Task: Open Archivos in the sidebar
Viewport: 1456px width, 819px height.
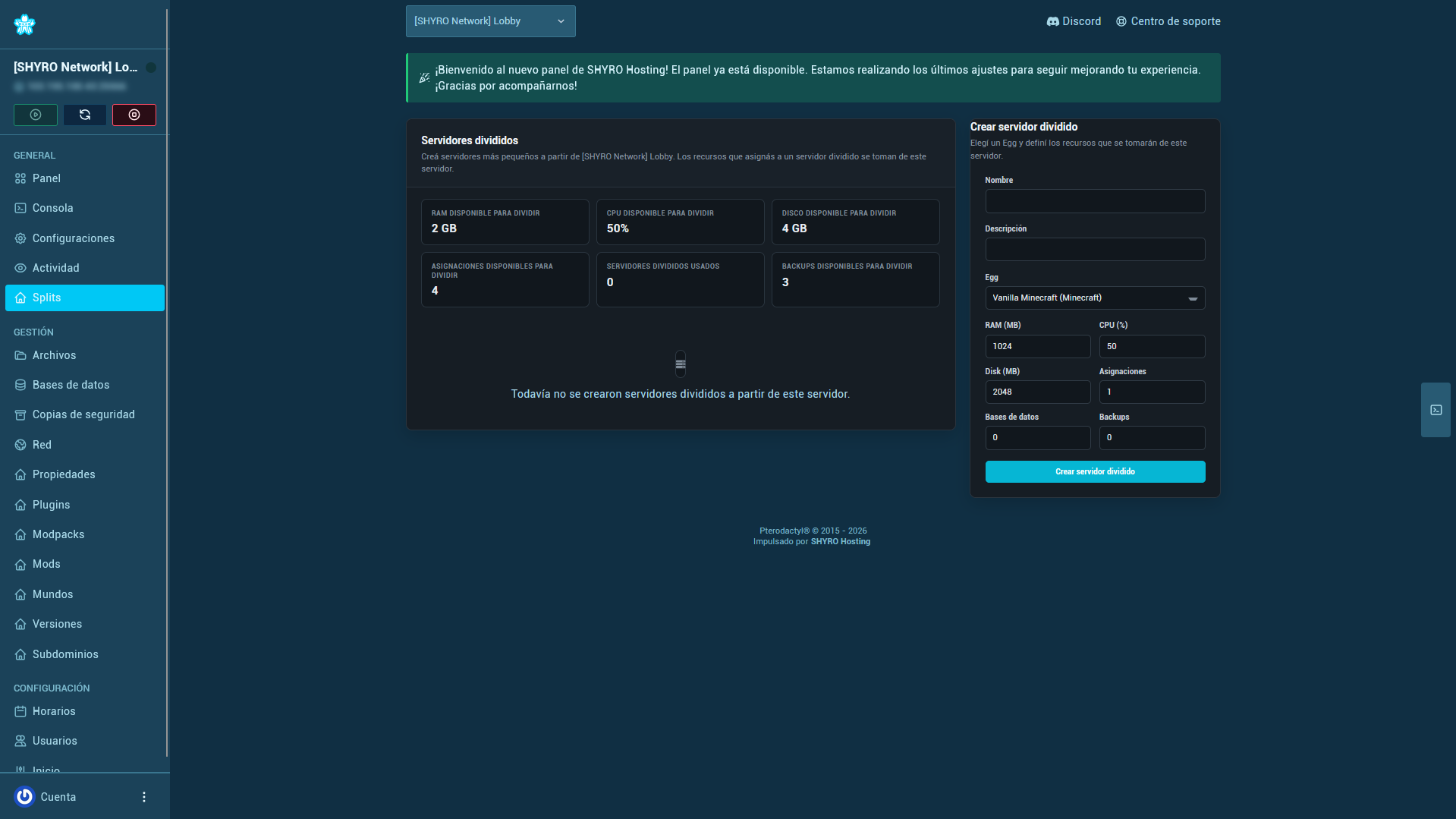Action: (x=85, y=355)
